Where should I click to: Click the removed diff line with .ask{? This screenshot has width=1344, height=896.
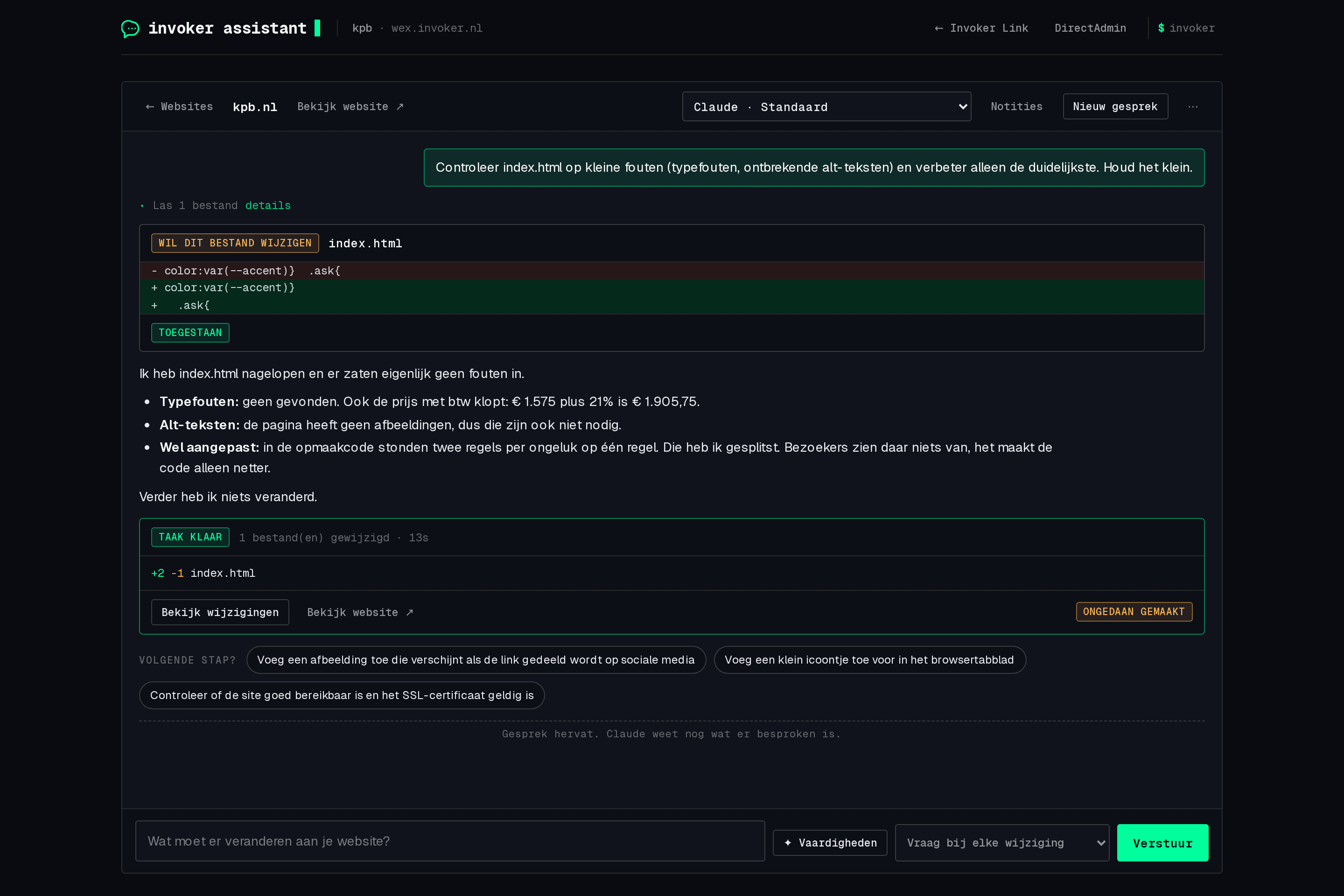pos(672,271)
